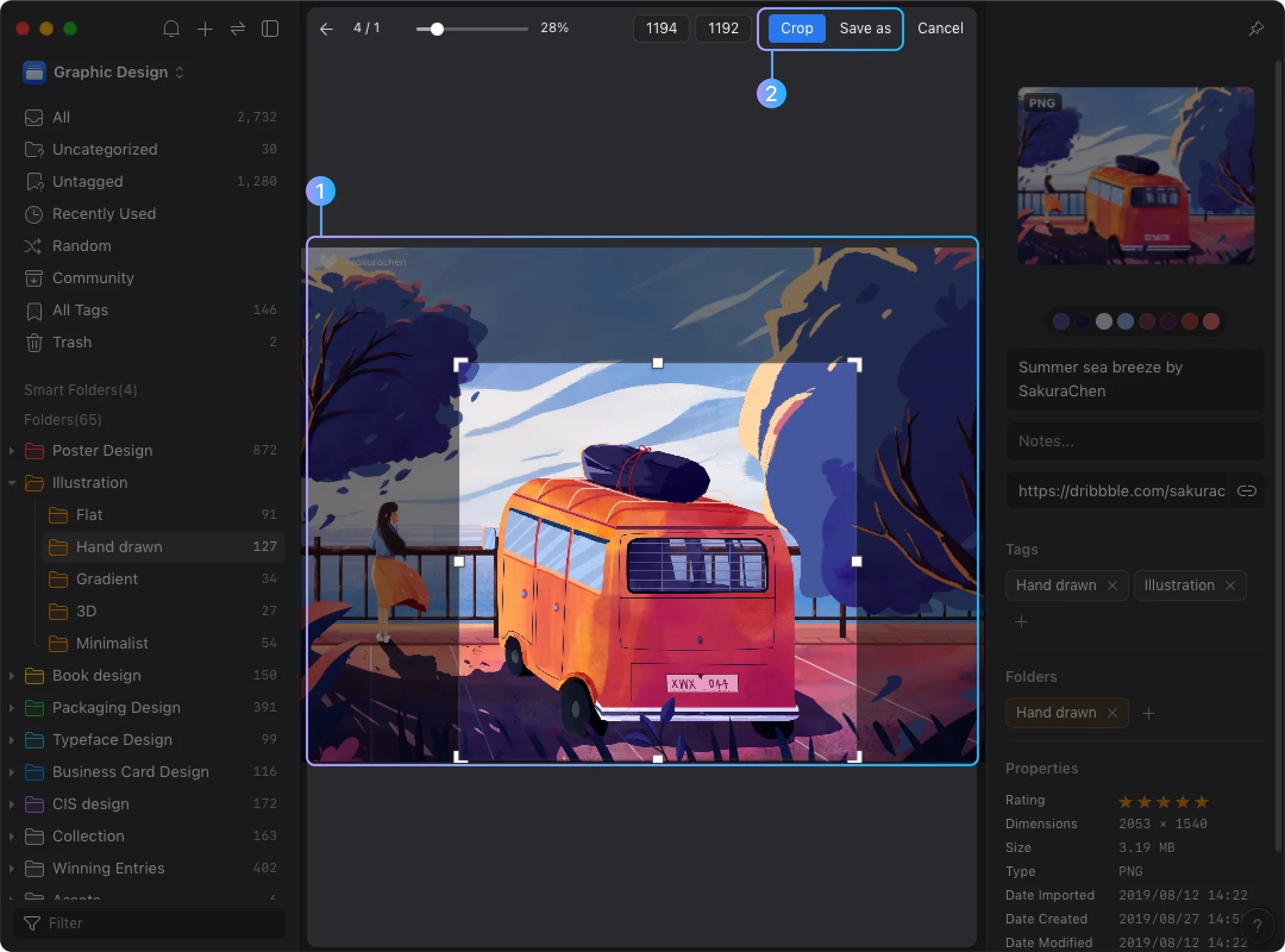Expand the Packaging Design folder
1285x952 pixels.
tap(11, 707)
